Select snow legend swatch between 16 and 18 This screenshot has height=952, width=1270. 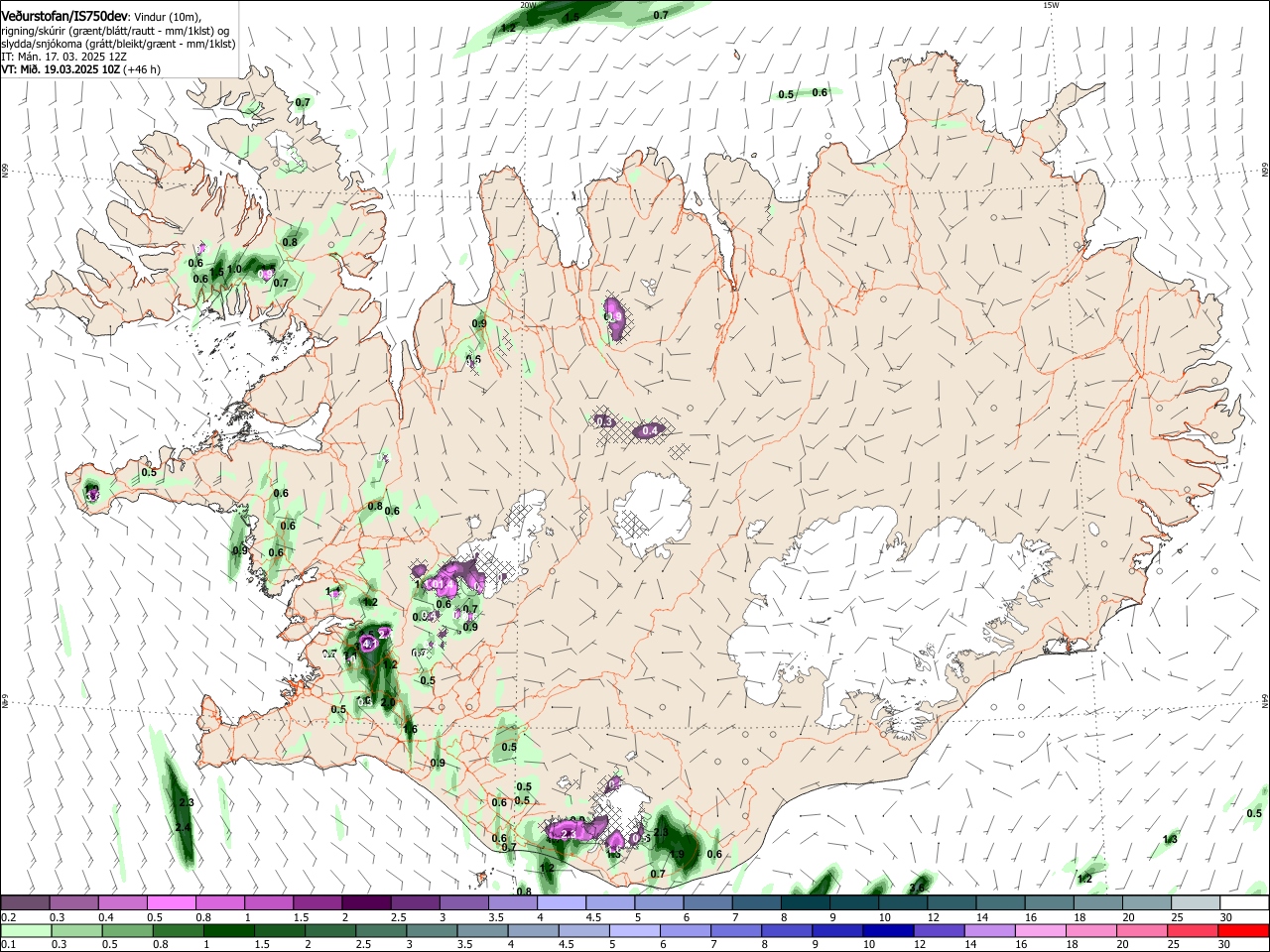click(x=1050, y=902)
